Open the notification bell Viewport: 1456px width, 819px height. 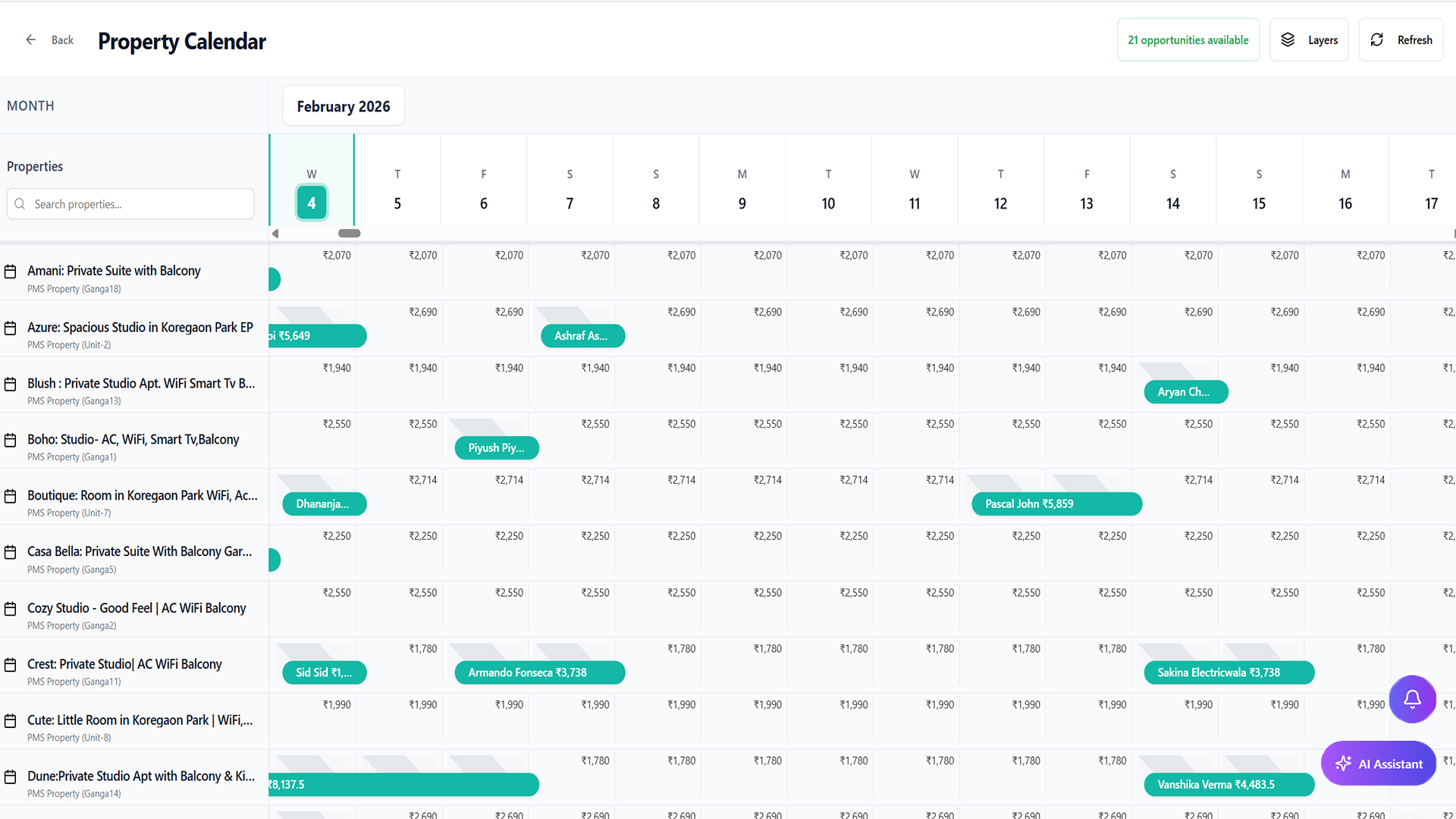[x=1412, y=698]
